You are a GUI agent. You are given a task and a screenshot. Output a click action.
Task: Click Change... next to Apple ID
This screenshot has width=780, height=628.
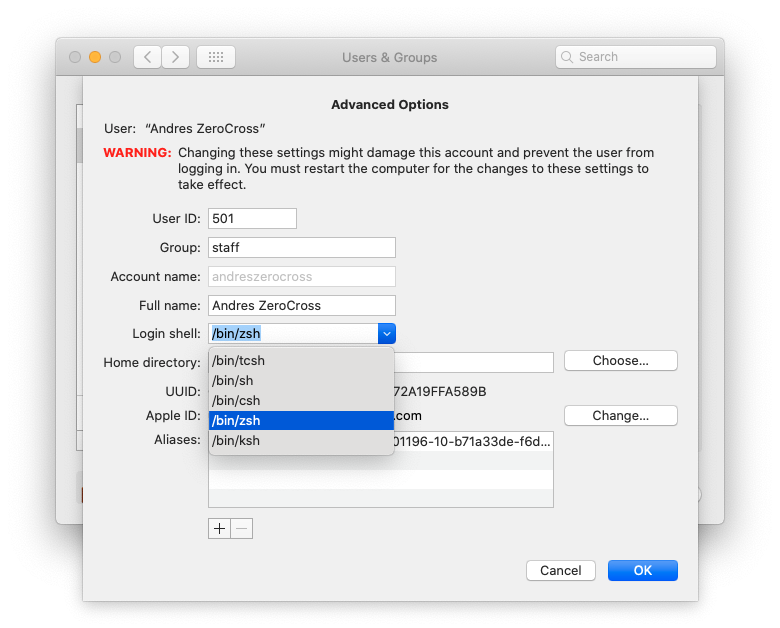[620, 416]
